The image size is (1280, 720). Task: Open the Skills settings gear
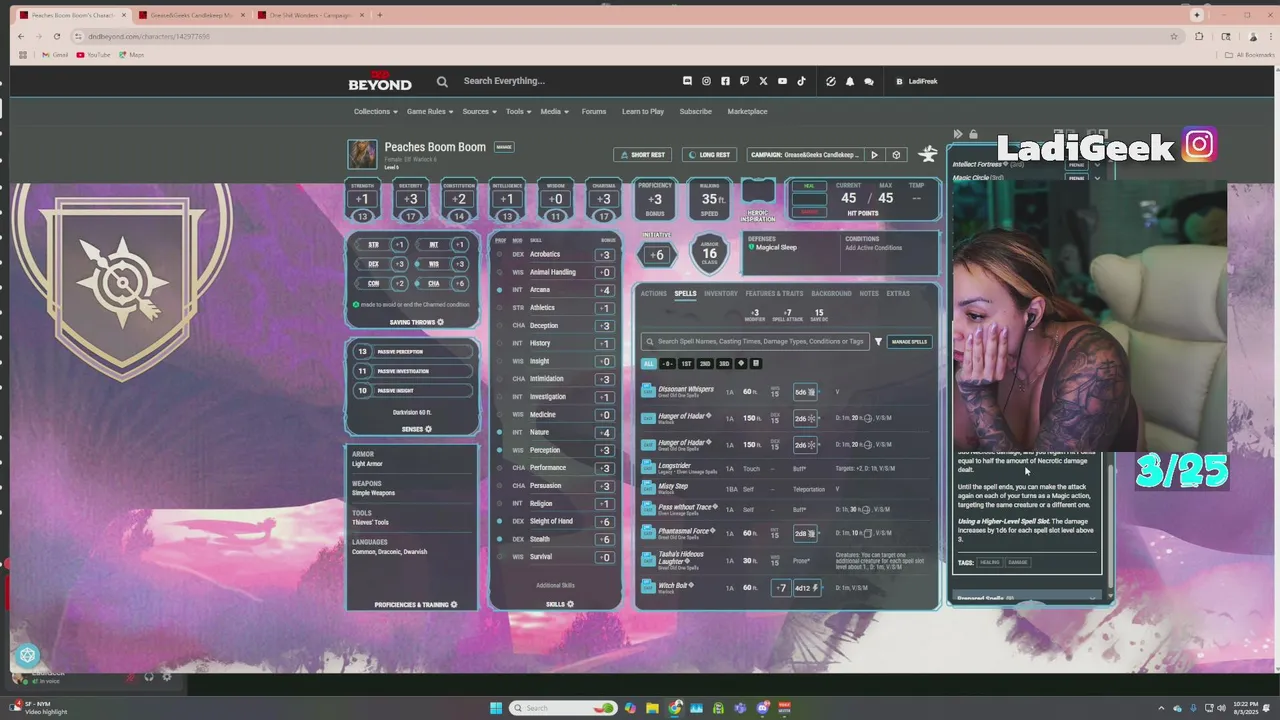[x=570, y=604]
